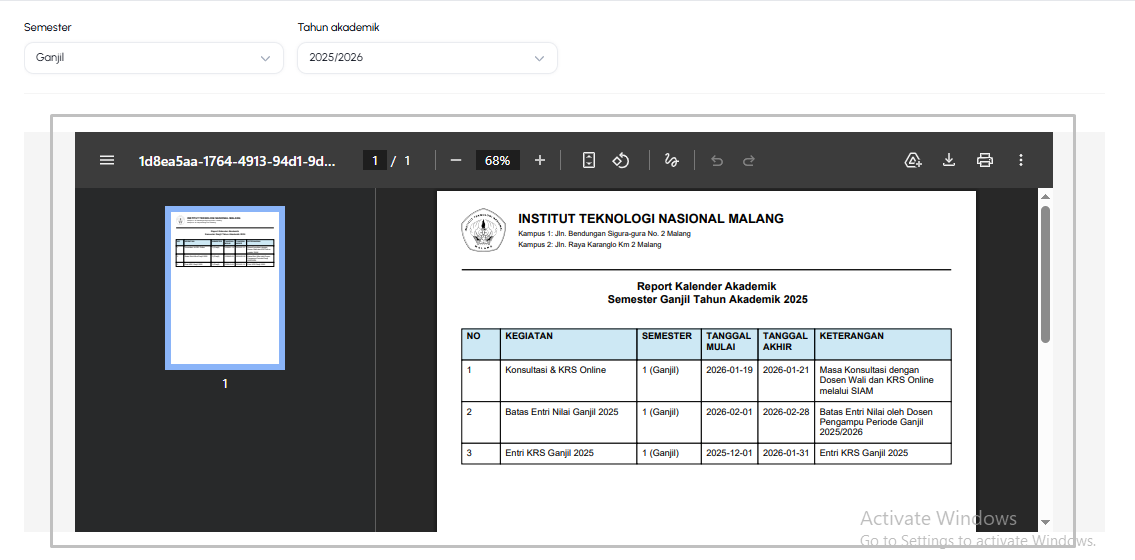1135x560 pixels.
Task: Toggle the PDF sidebar hamburger menu
Action: pos(106,160)
